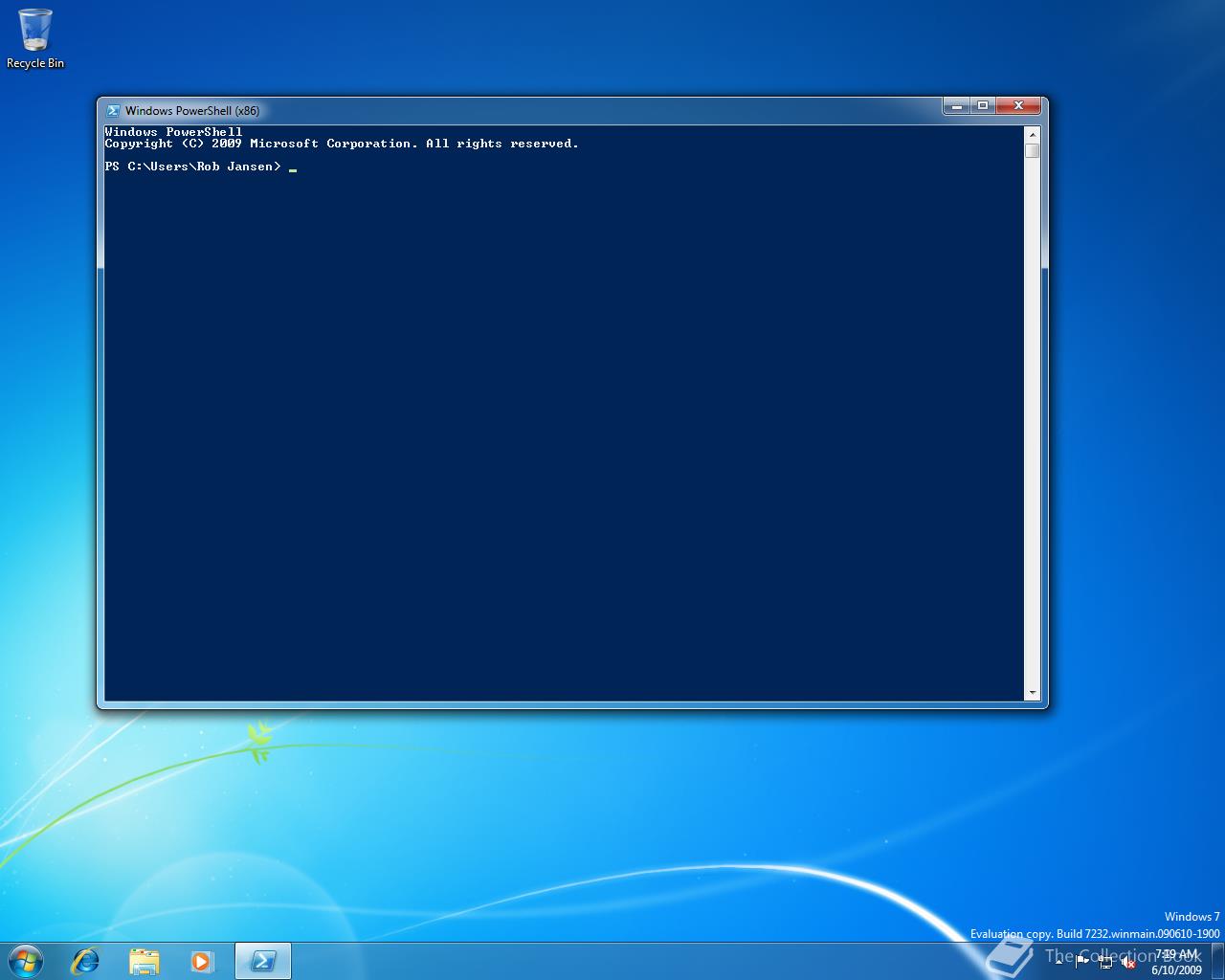This screenshot has height=980, width=1225.
Task: Click the Copyright 2009 Microsoft Corporation line
Action: click(x=342, y=144)
